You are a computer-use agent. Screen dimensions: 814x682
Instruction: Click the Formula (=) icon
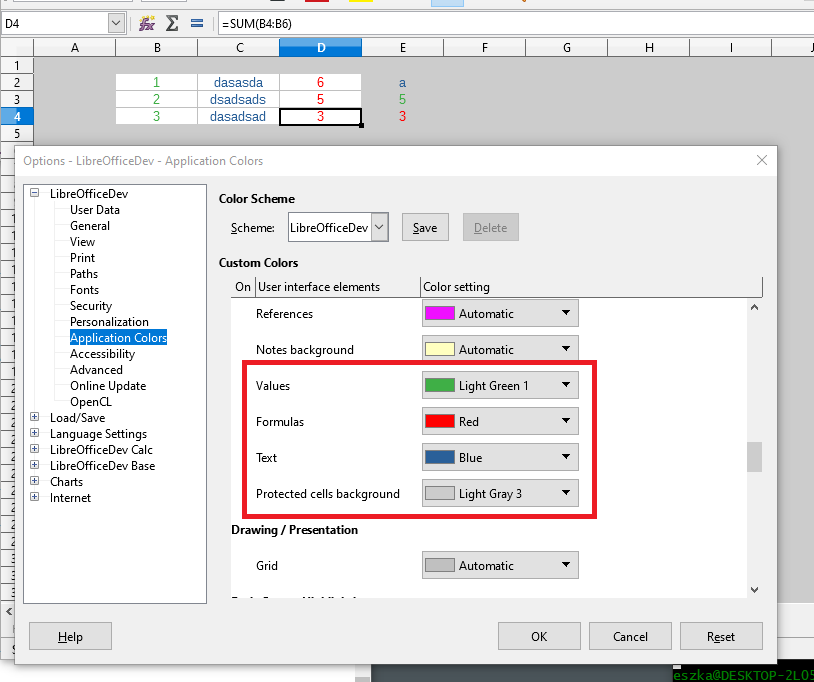(x=196, y=21)
